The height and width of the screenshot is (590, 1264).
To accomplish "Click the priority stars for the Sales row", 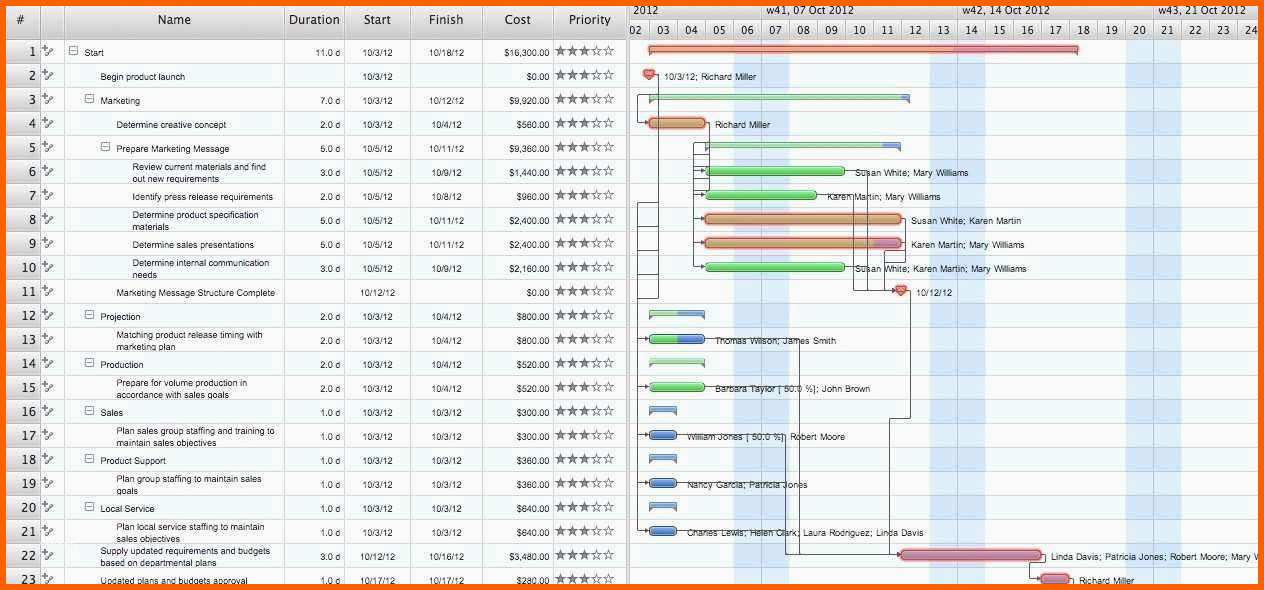I will [x=585, y=411].
